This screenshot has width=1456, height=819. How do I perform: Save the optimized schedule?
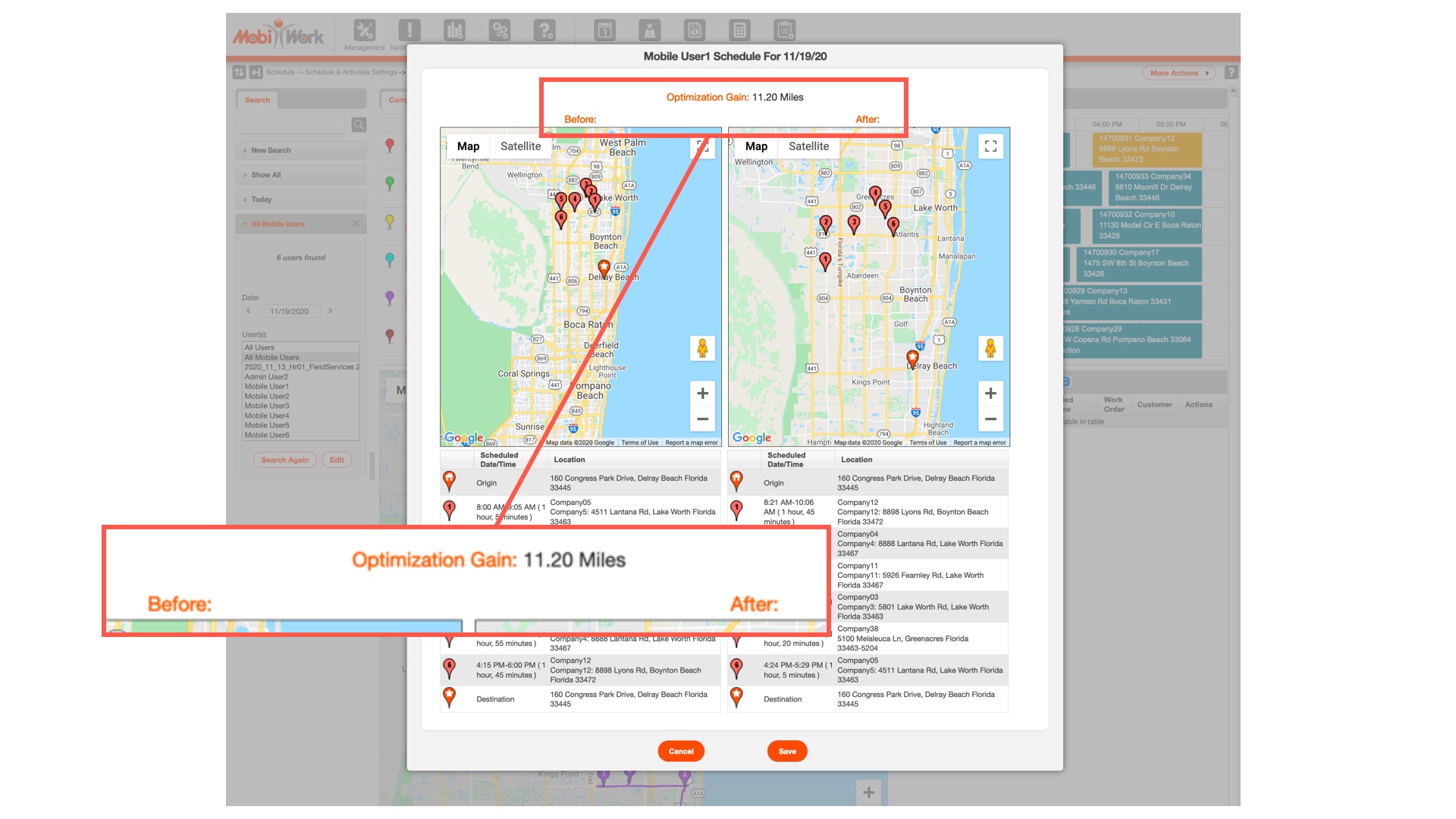pos(787,752)
